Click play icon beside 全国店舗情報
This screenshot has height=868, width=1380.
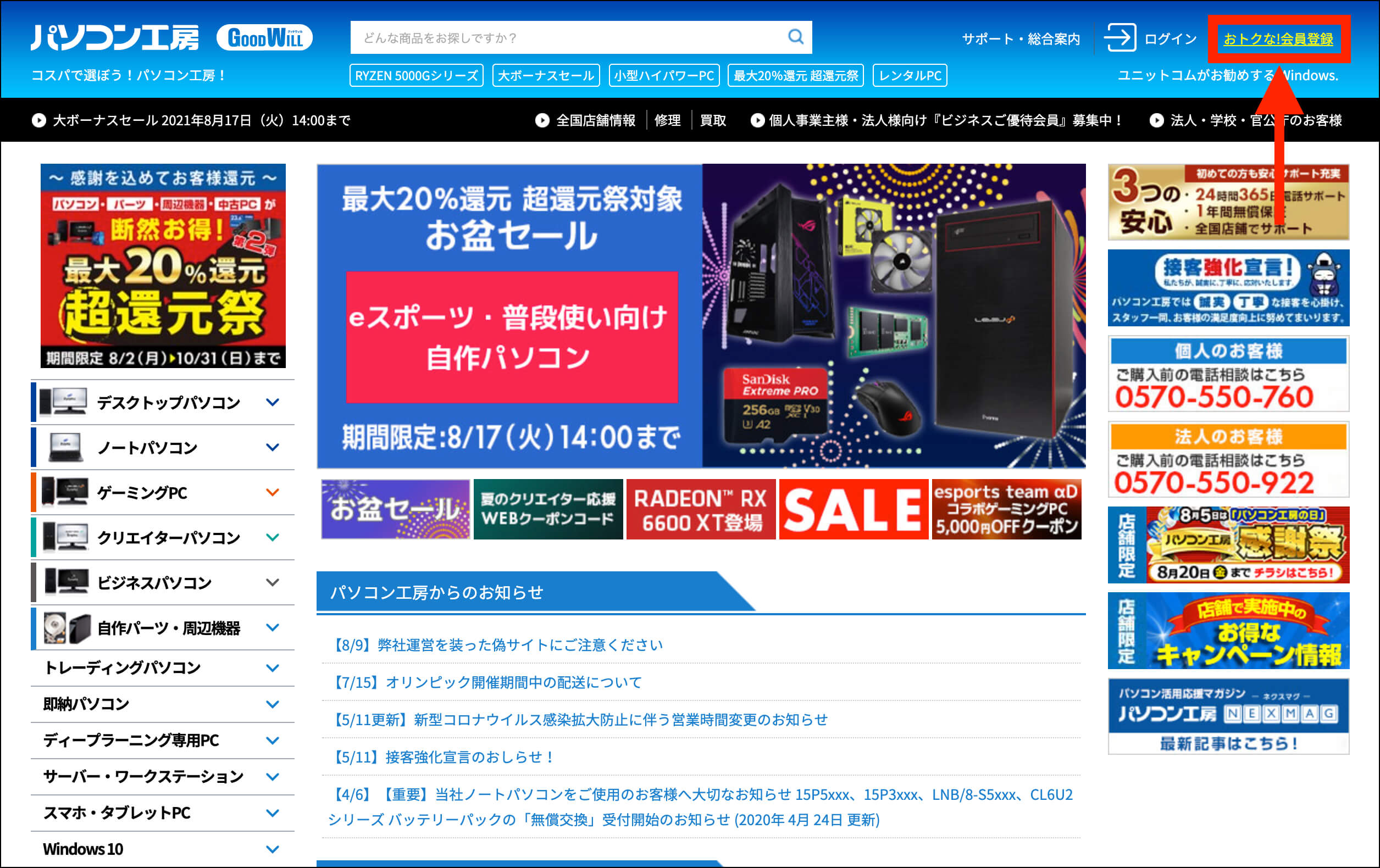coord(542,120)
